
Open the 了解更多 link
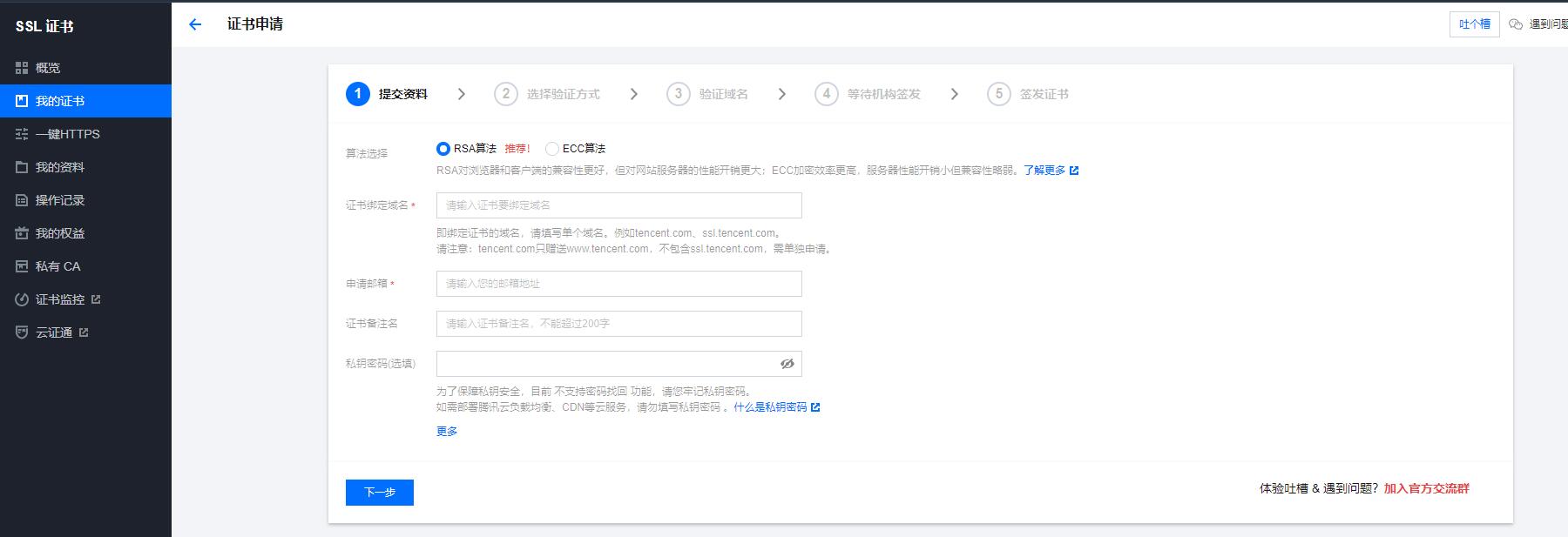(x=1044, y=171)
